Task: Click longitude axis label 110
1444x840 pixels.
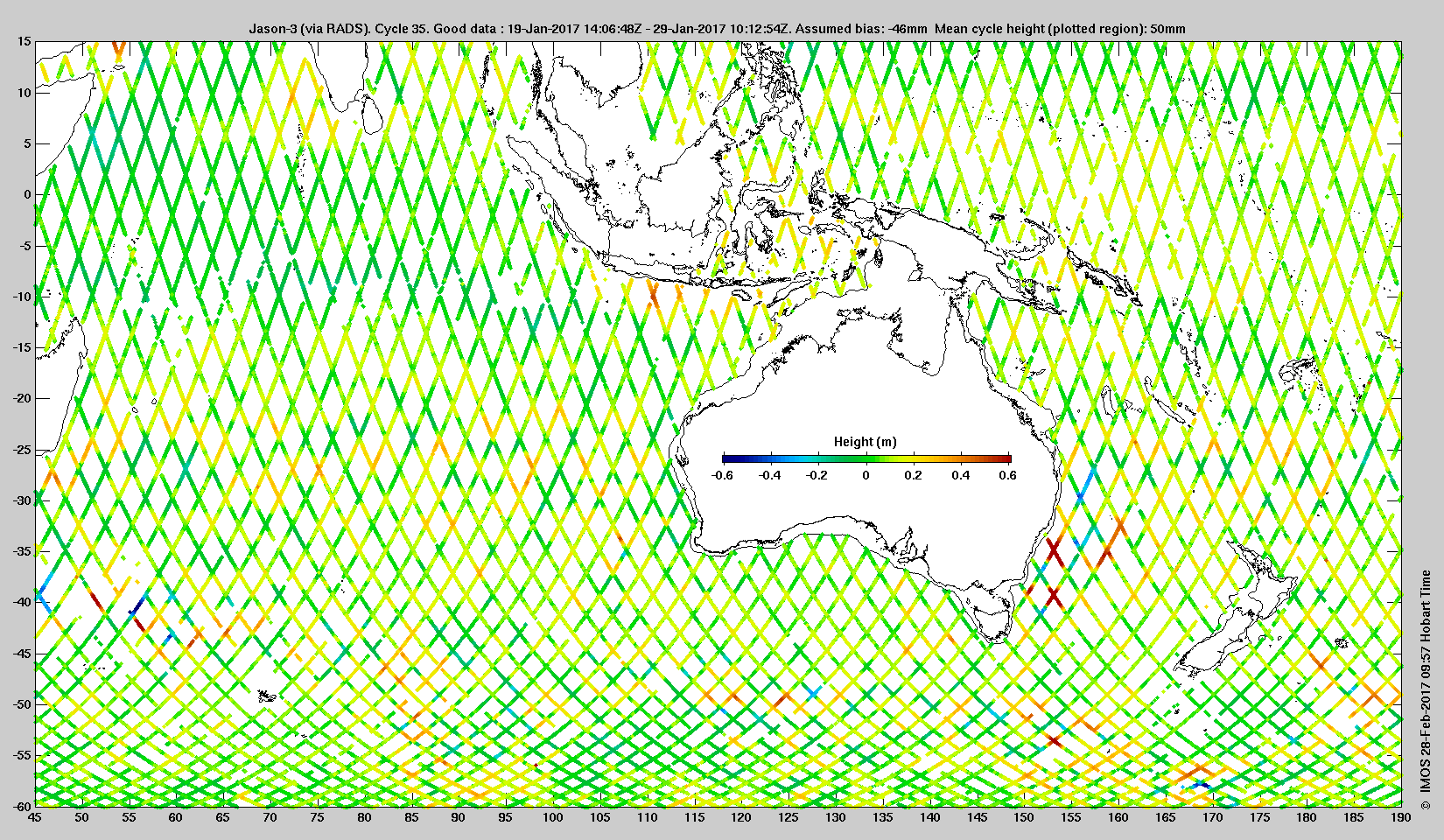Action: click(x=647, y=817)
